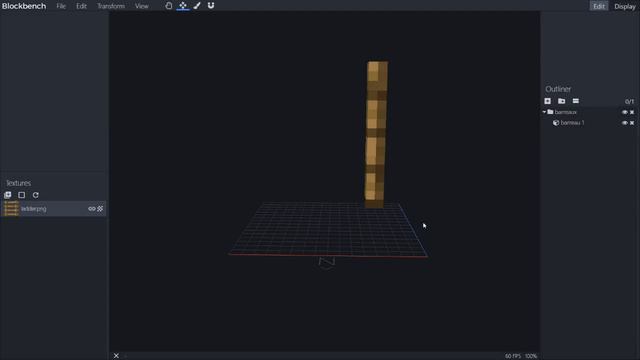Switch to Display mode tab
The width and height of the screenshot is (640, 360).
[624, 6]
